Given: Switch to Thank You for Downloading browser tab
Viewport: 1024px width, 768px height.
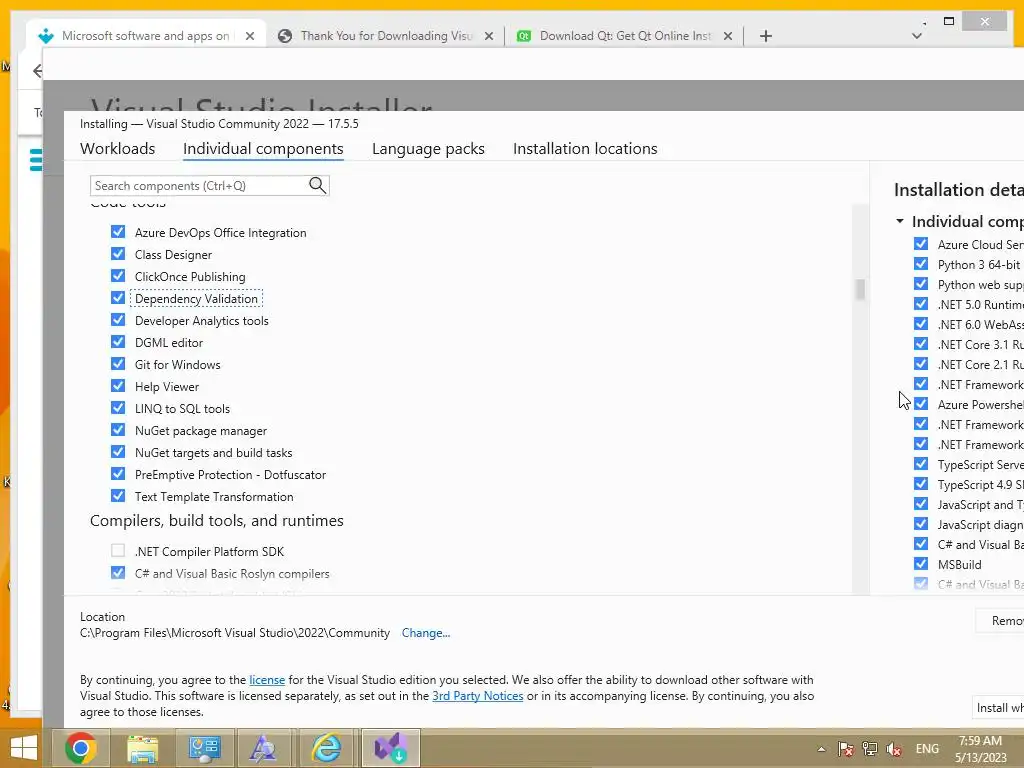Looking at the screenshot, I should 385,36.
